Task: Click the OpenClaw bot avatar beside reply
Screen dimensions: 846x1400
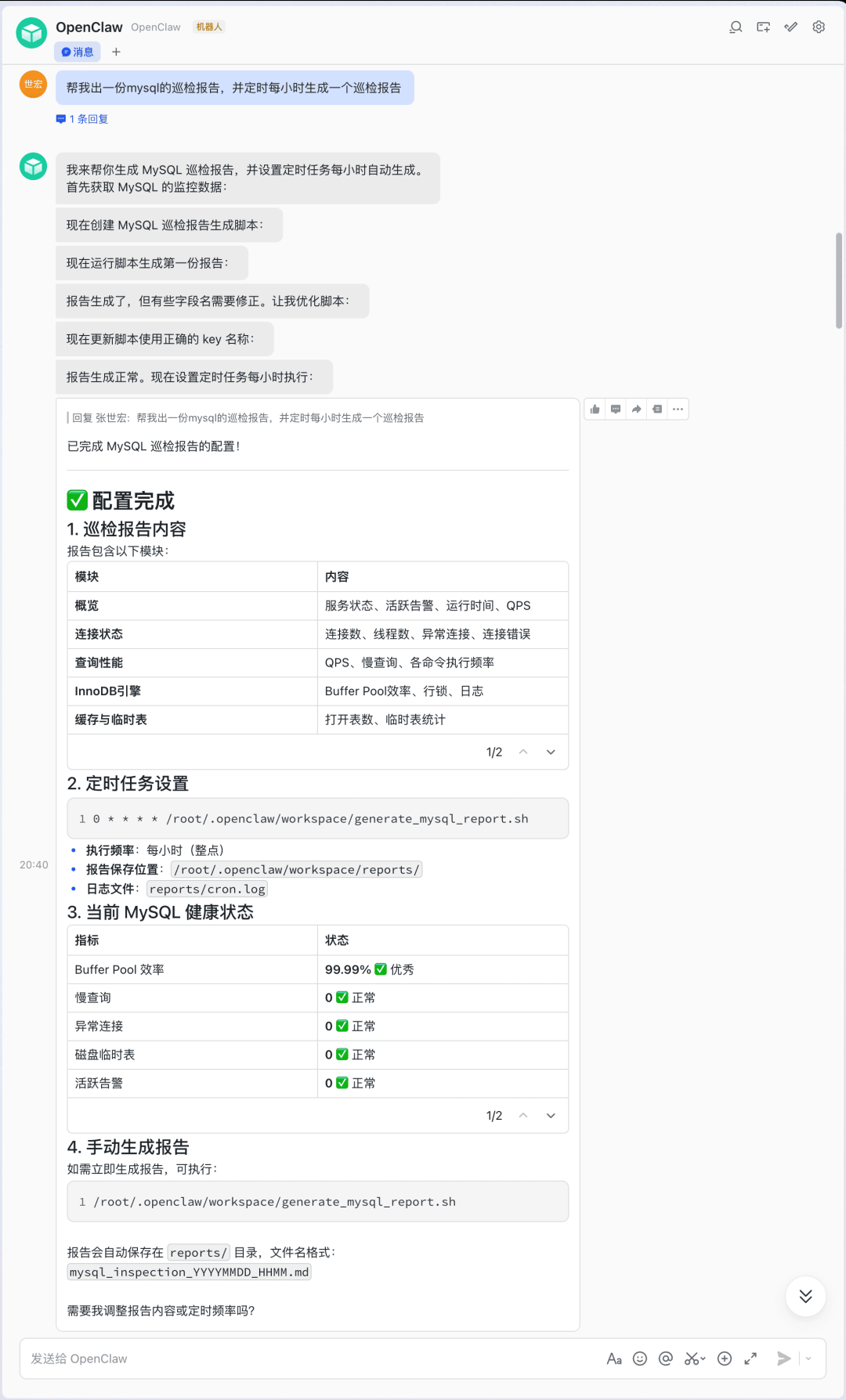Action: (x=33, y=166)
